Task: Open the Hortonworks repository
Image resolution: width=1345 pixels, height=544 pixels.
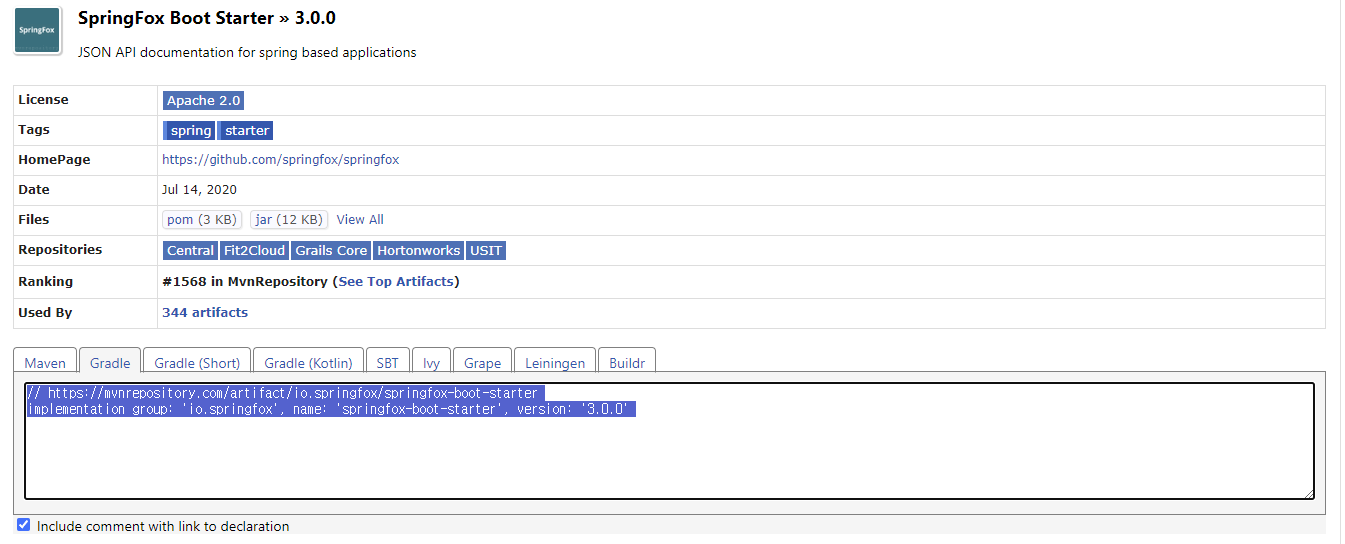Action: click(419, 250)
